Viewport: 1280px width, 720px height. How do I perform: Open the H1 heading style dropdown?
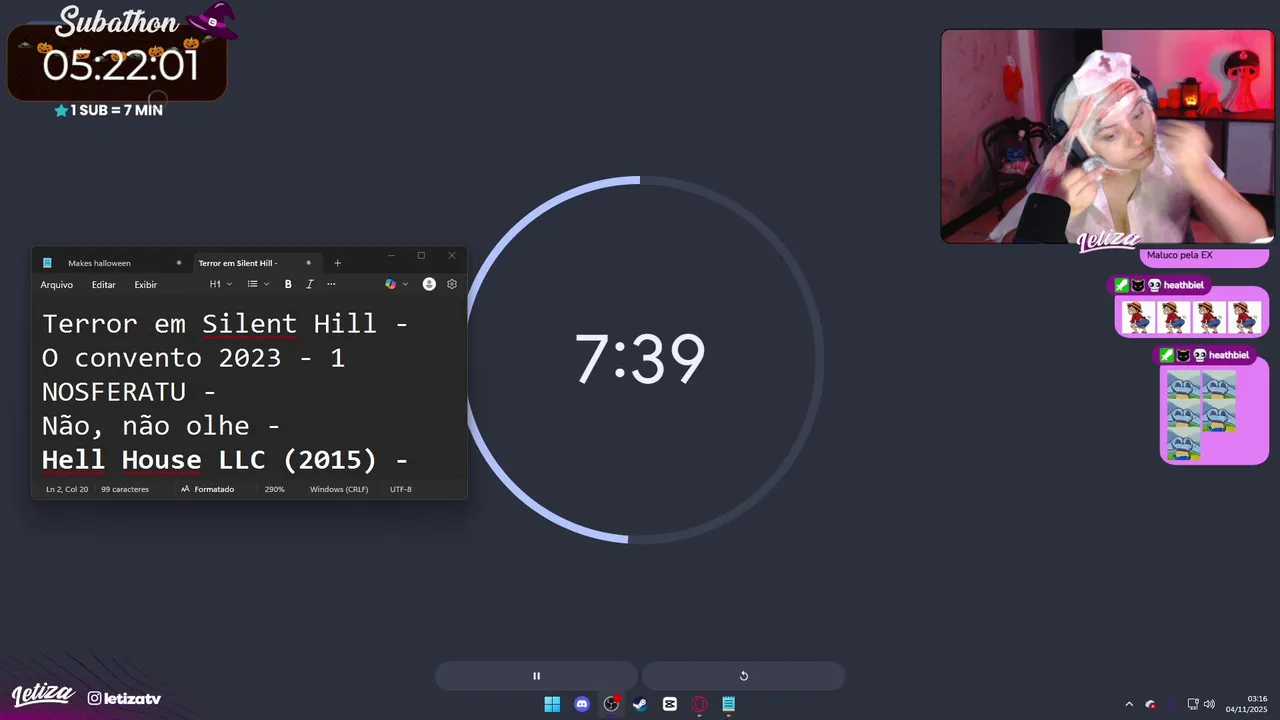click(220, 285)
